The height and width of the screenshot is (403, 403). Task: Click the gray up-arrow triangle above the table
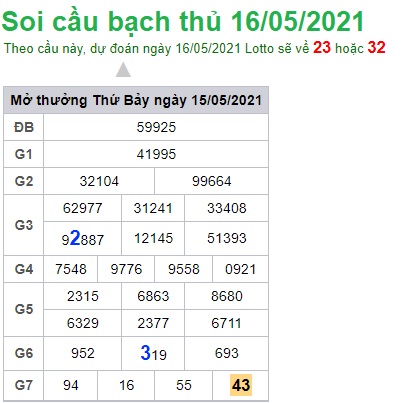click(123, 69)
